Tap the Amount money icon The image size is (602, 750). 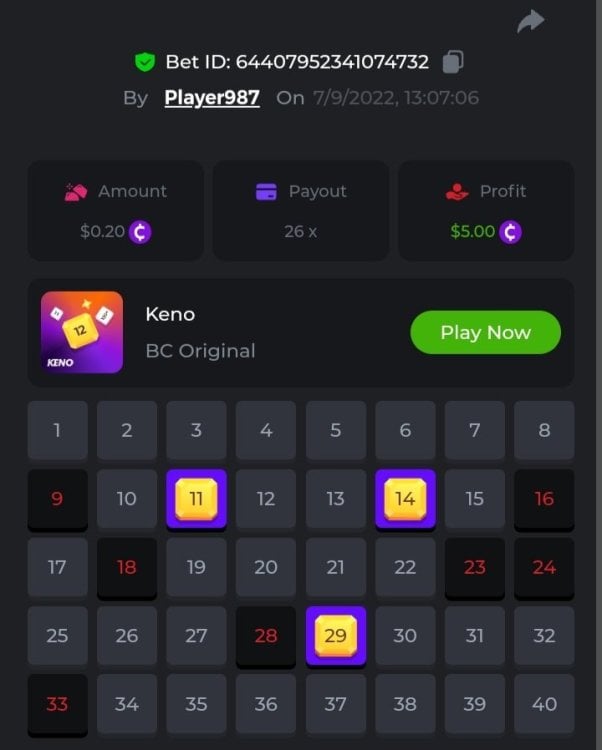(76, 192)
